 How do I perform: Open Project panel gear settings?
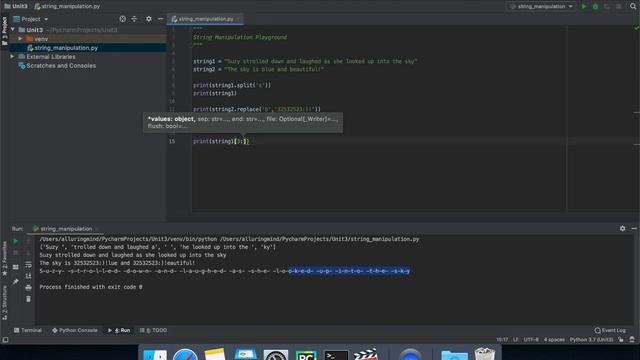(x=149, y=19)
